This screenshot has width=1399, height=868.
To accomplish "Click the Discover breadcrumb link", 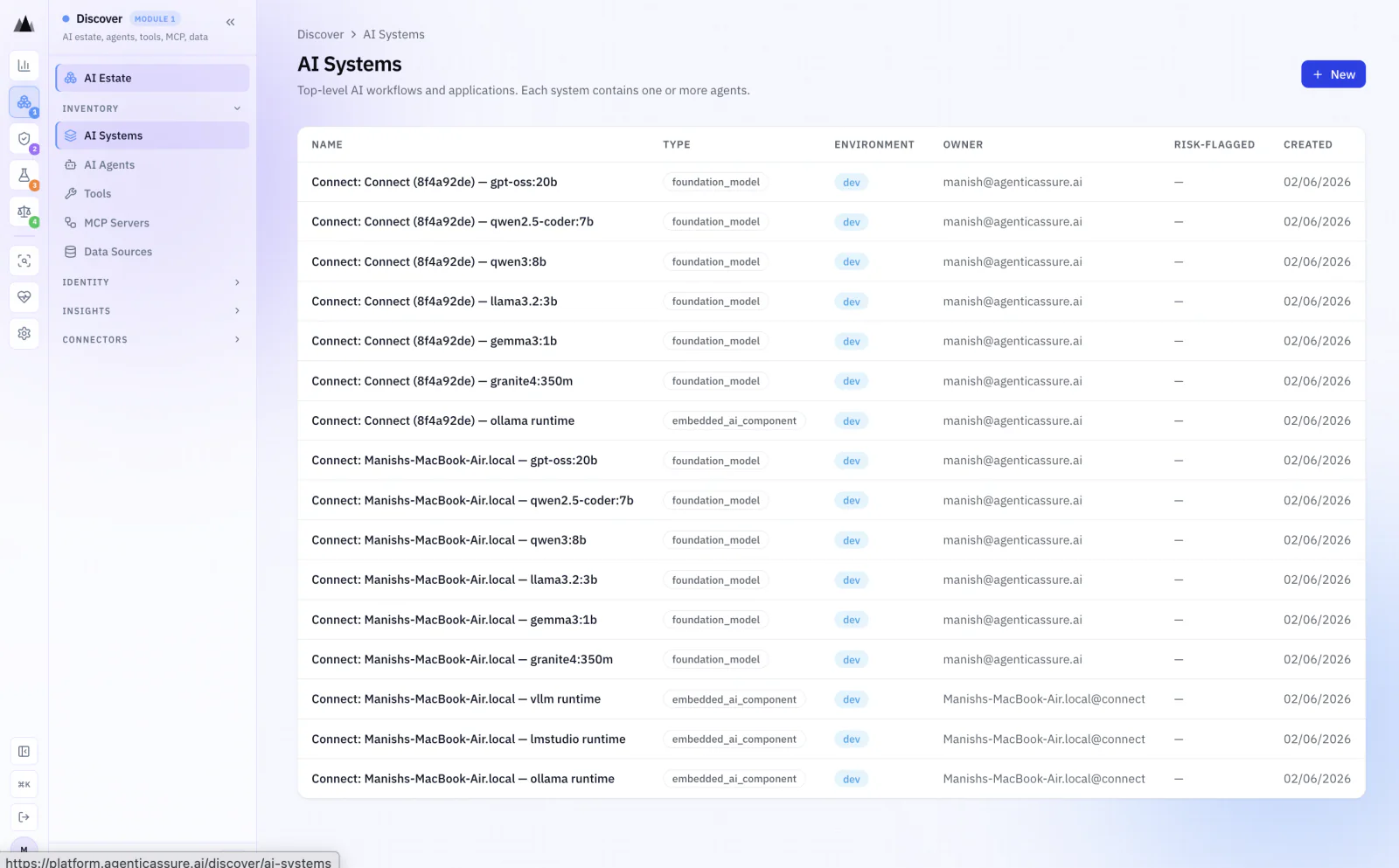I will pos(320,35).
